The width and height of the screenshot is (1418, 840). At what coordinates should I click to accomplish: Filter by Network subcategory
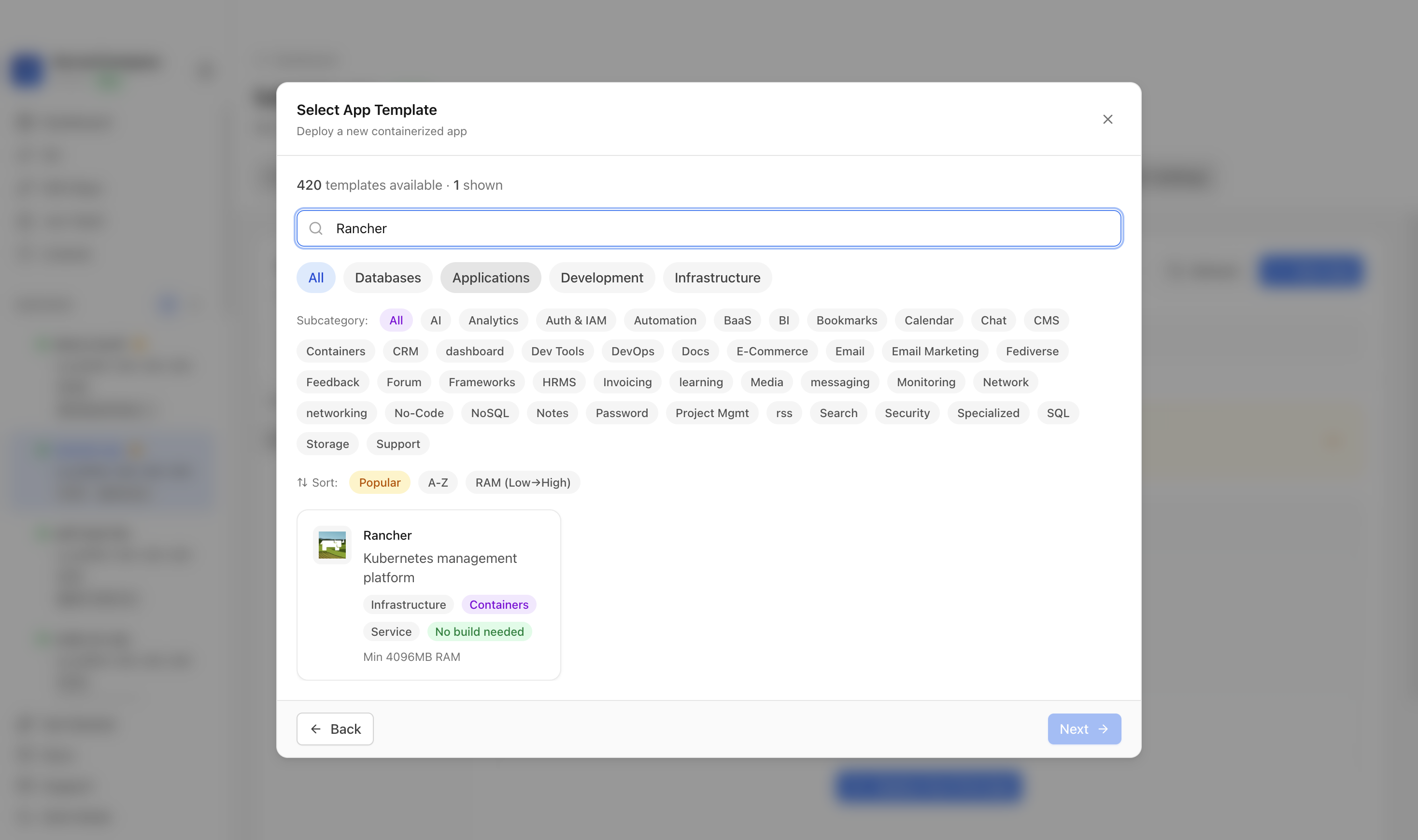point(1005,382)
